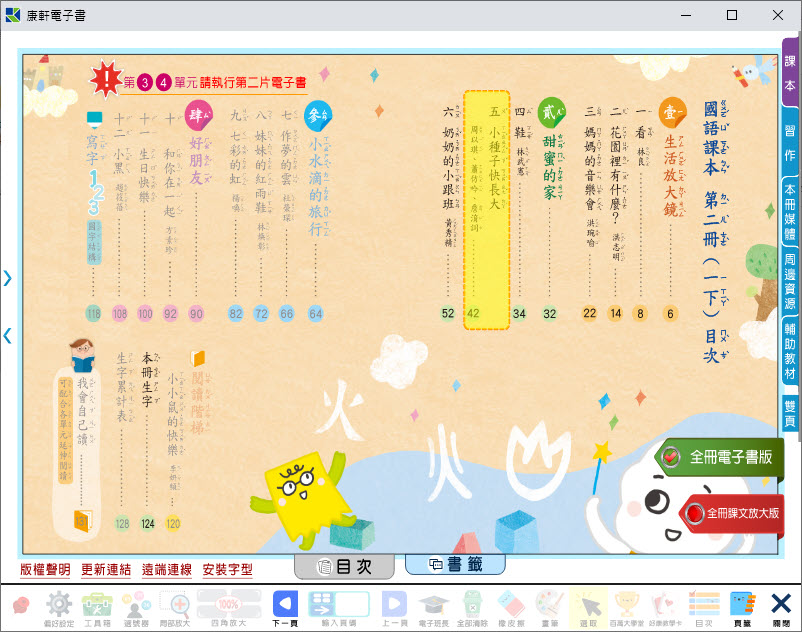The image size is (802, 632).
Task: Open highlighted lesson 小種子快長大
Action: tap(487, 210)
